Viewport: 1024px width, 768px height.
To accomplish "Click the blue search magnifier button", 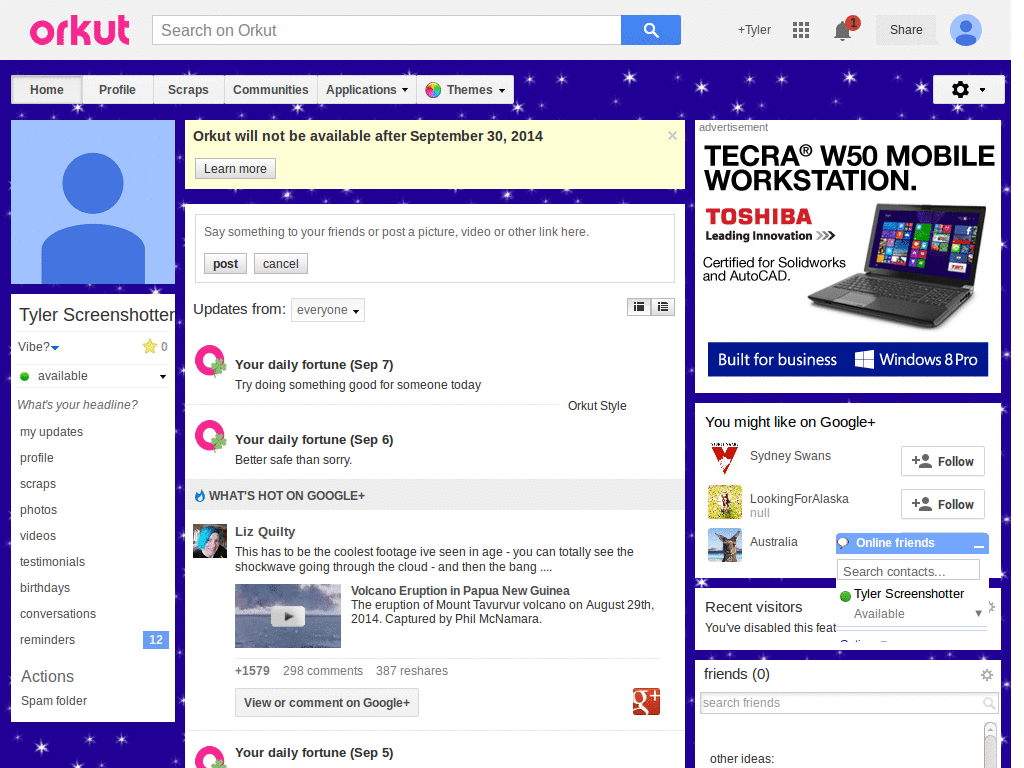I will pos(650,30).
